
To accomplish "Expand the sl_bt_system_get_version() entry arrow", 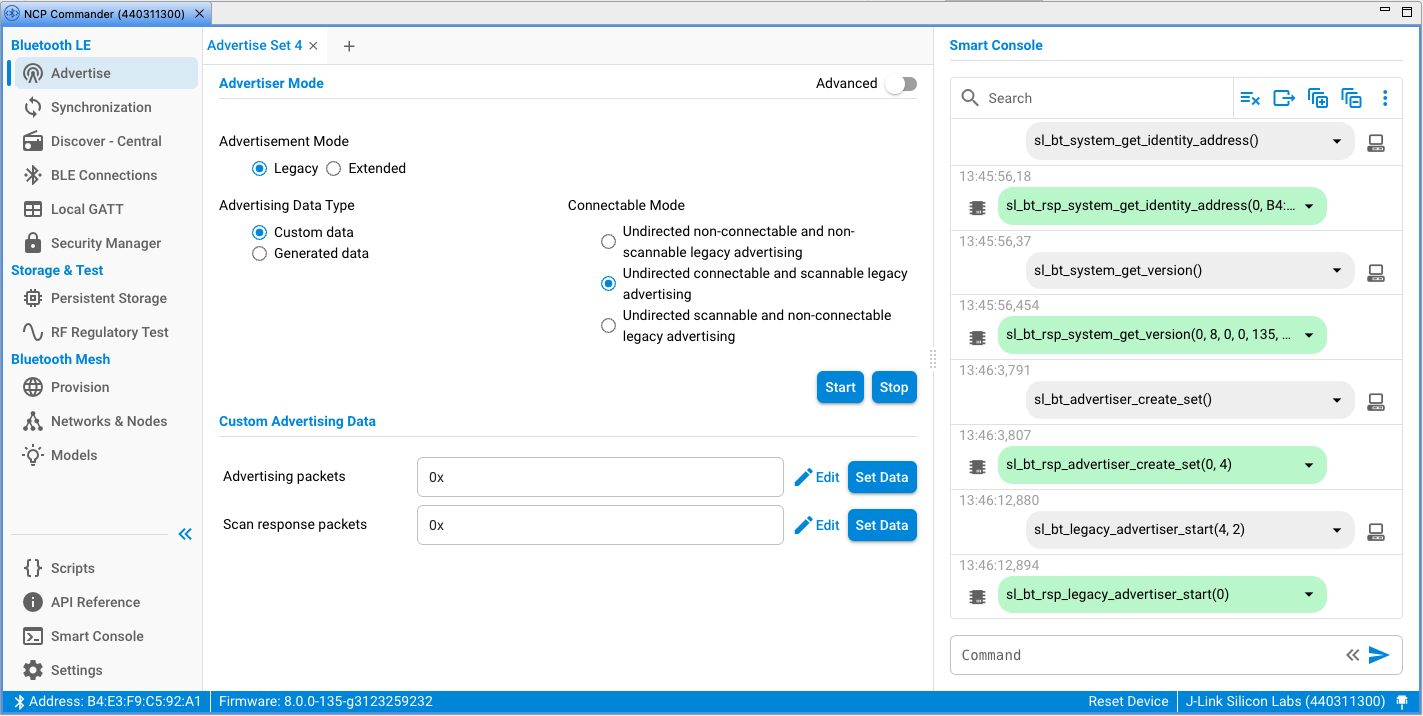I will click(1337, 270).
